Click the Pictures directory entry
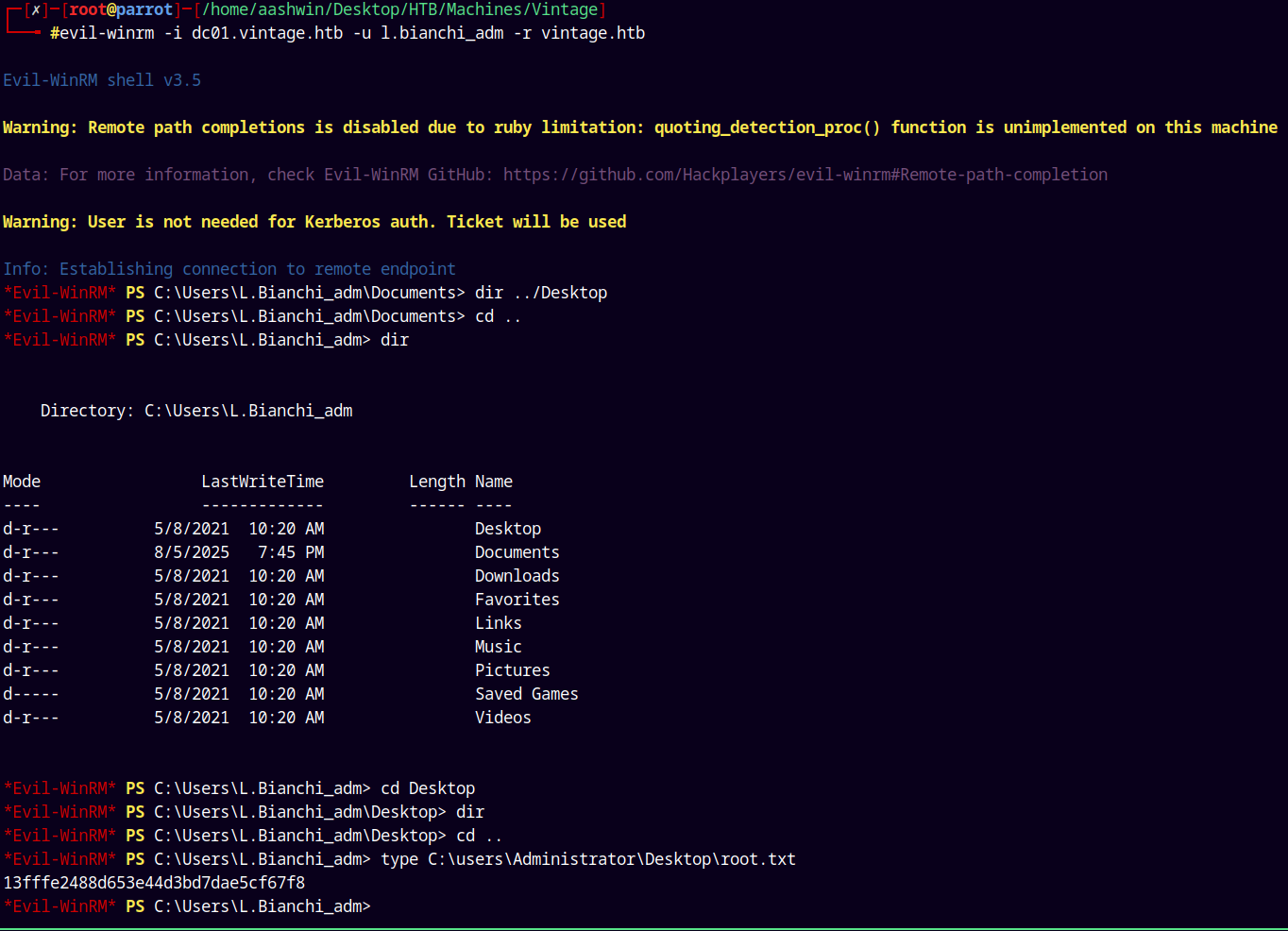Image resolution: width=1288 pixels, height=931 pixels. click(513, 670)
